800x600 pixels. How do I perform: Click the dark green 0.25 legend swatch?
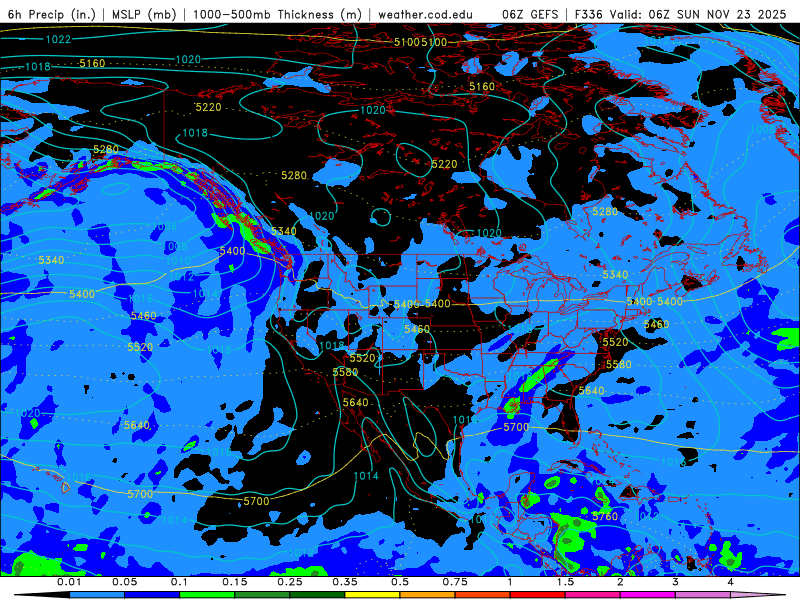pos(317,595)
